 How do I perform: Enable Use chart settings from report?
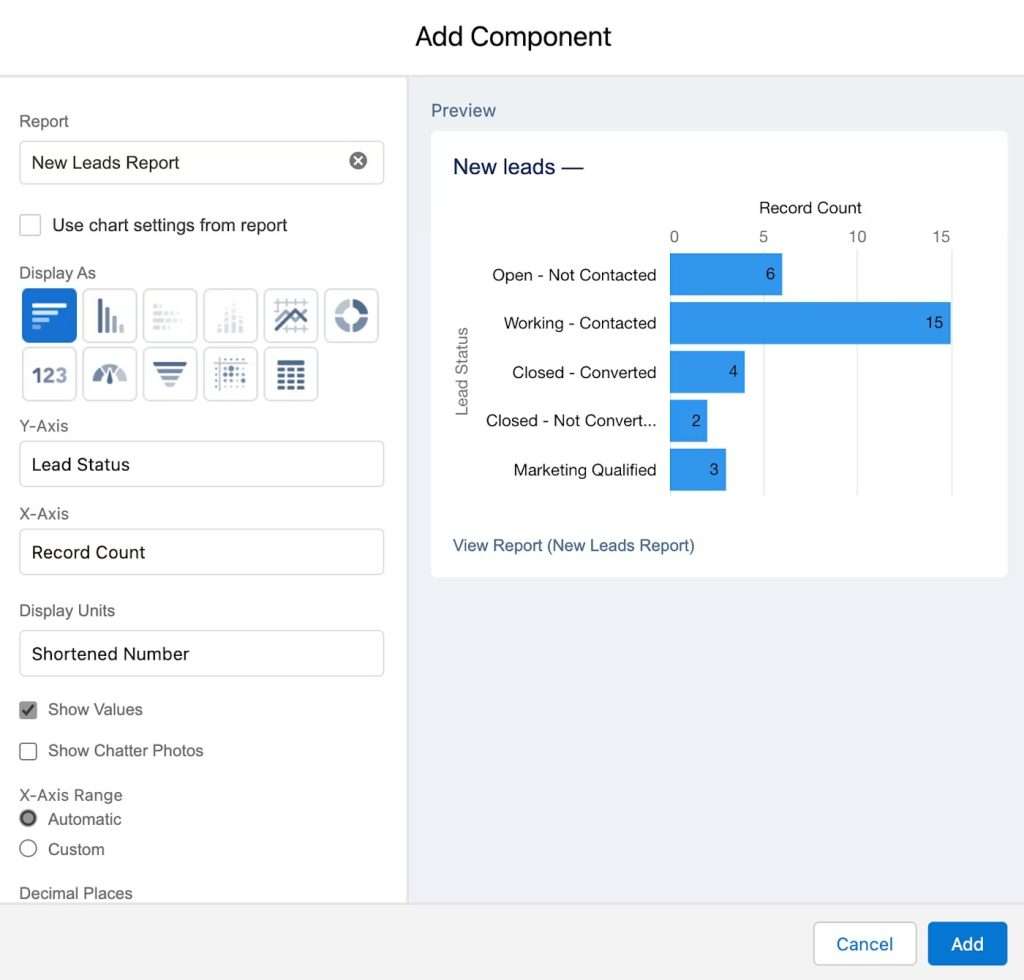(29, 225)
